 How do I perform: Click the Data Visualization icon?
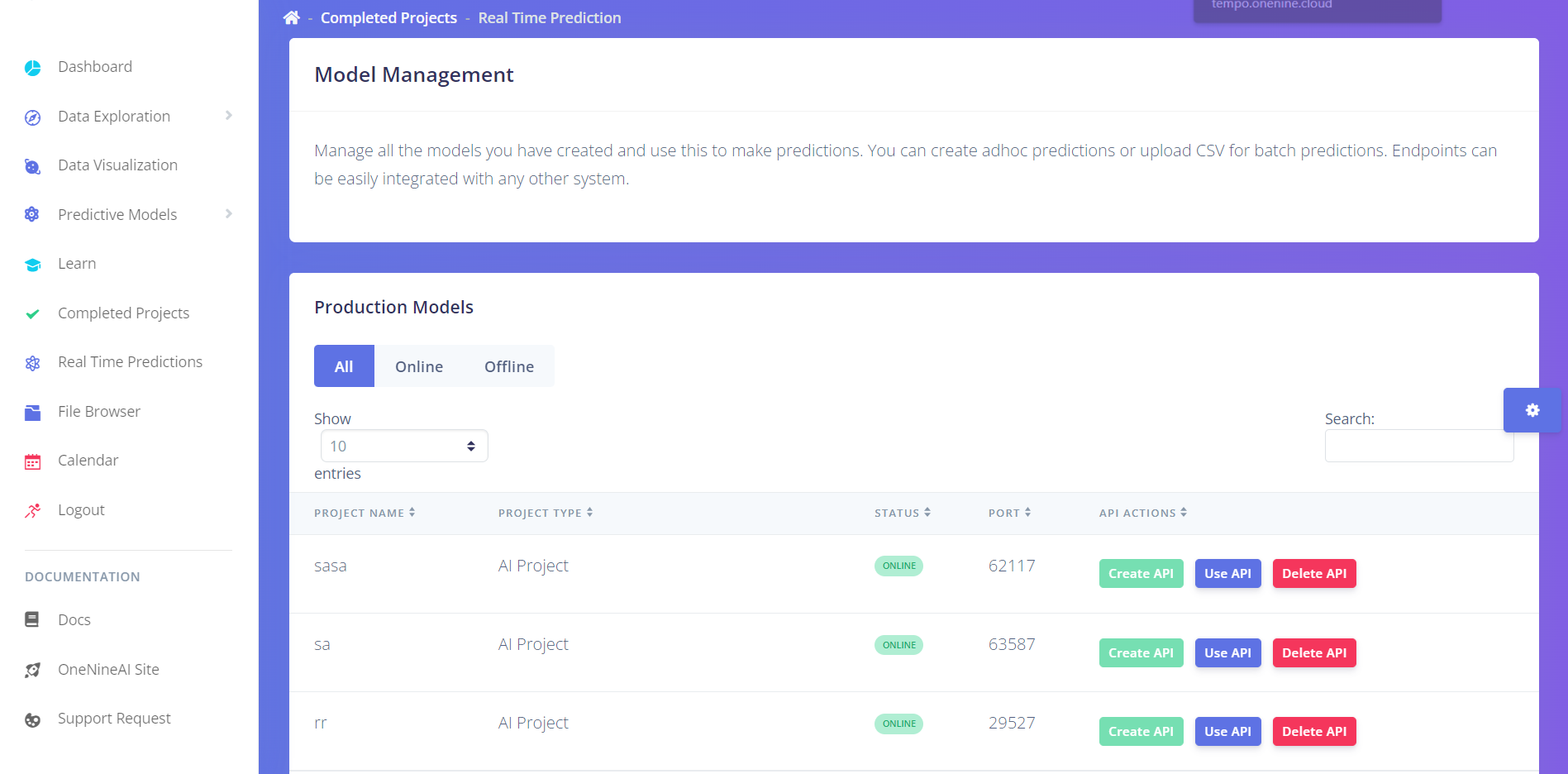32,166
